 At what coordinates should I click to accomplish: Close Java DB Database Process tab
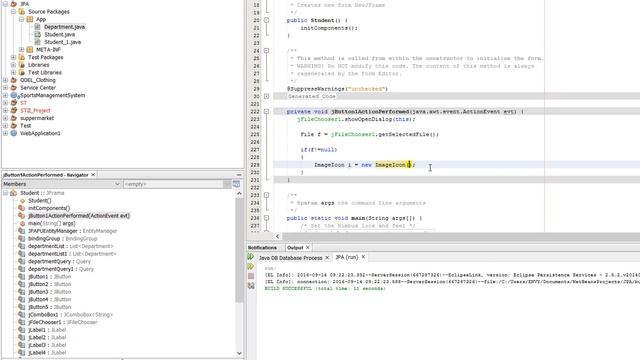327,258
